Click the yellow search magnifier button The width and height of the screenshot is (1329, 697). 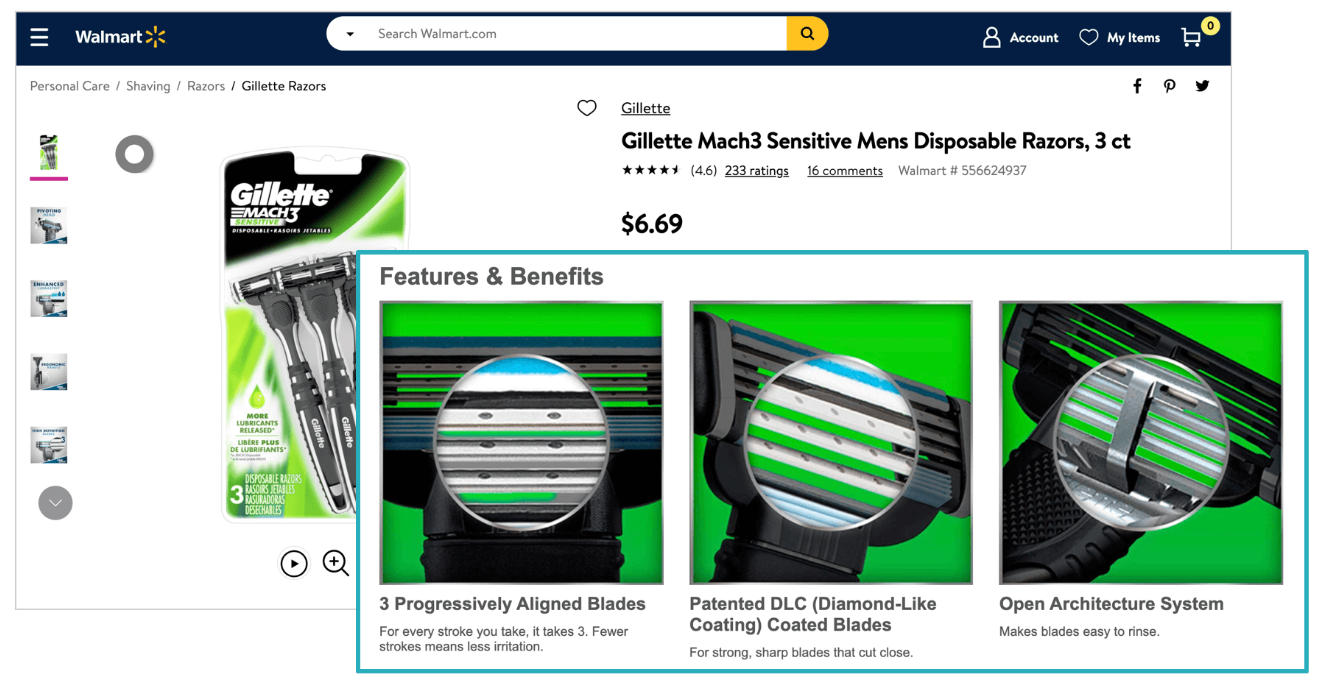tap(807, 34)
